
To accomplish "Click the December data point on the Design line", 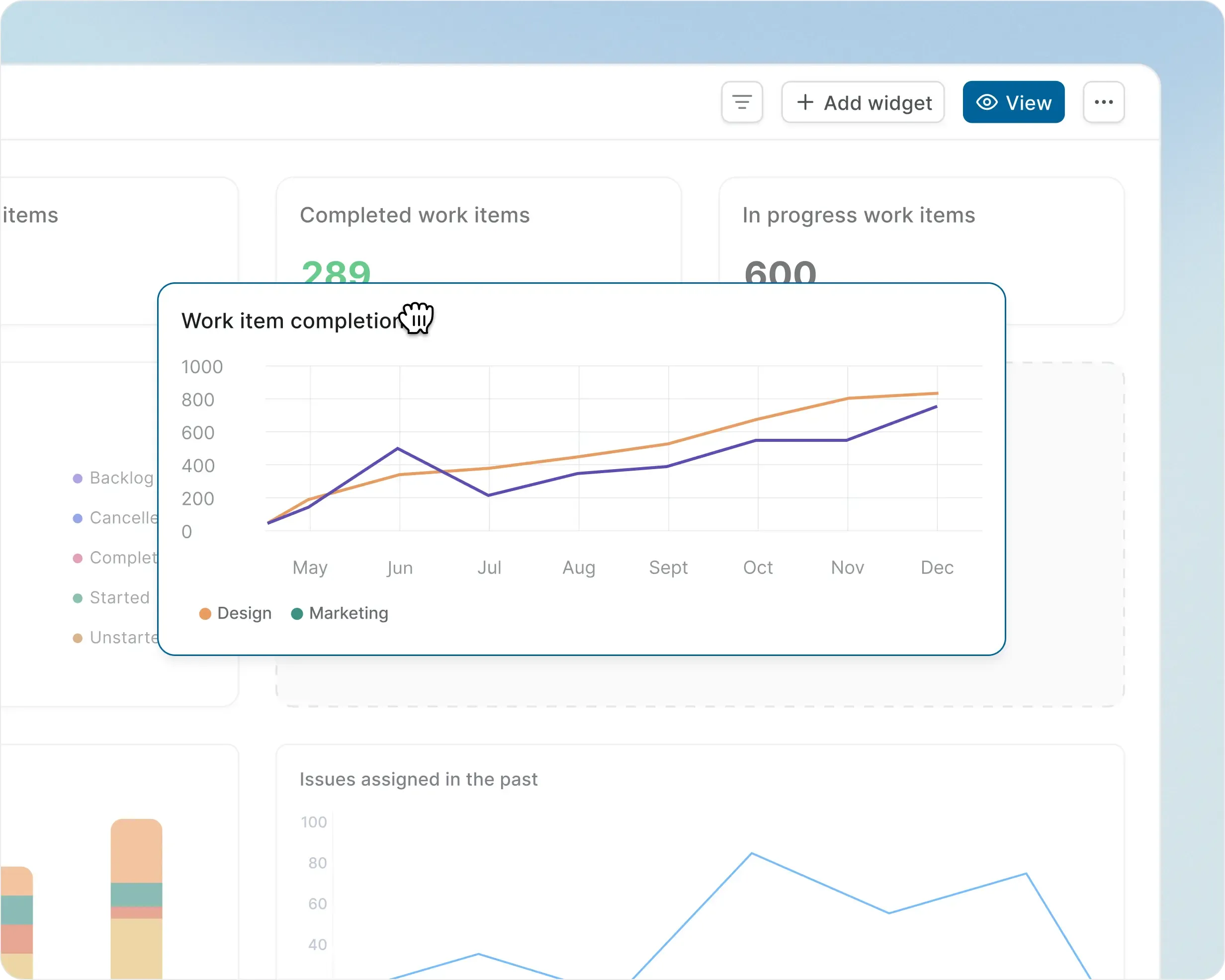I will pyautogui.click(x=938, y=393).
